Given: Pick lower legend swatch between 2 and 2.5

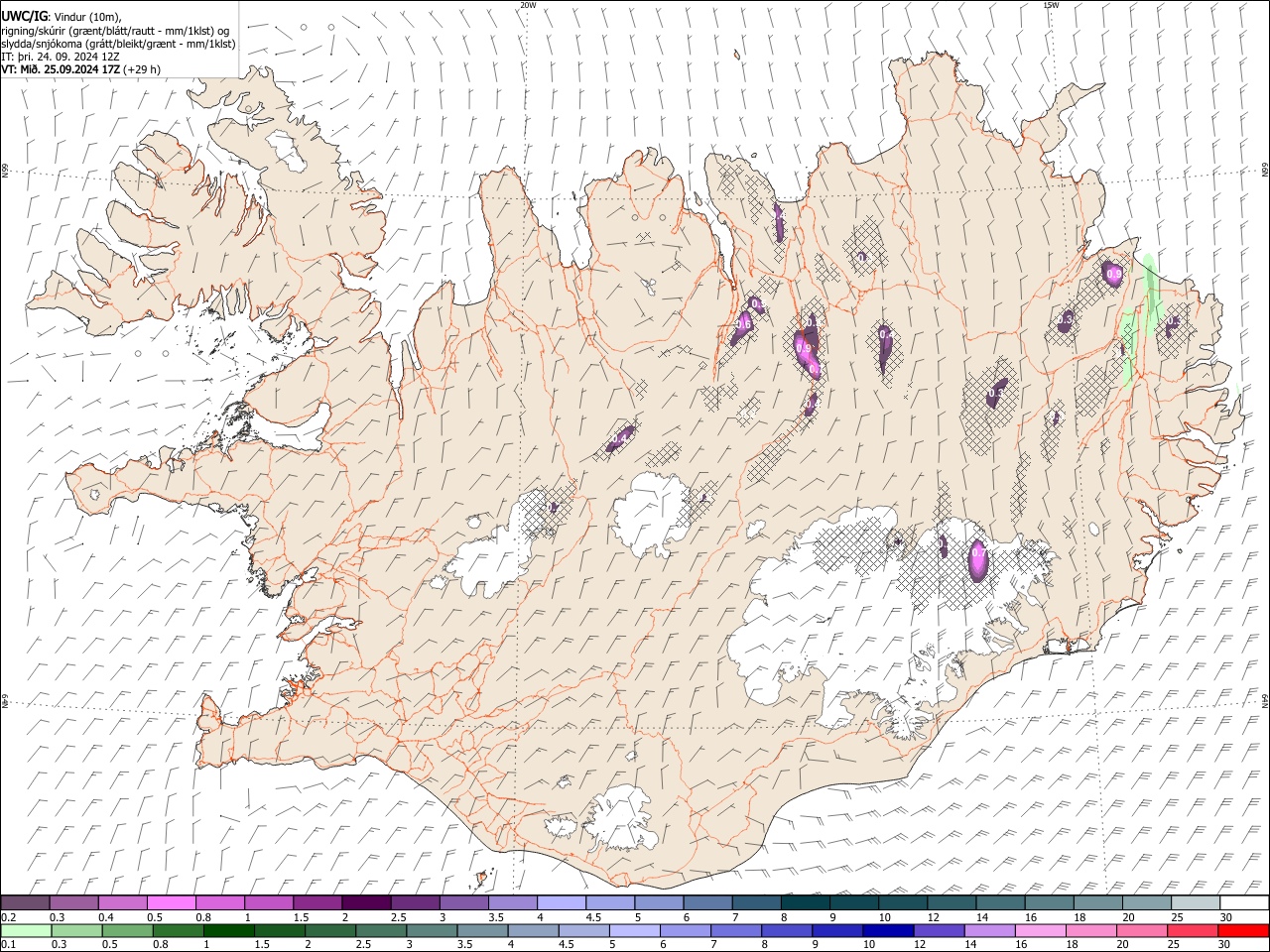Looking at the screenshot, I should tap(330, 930).
